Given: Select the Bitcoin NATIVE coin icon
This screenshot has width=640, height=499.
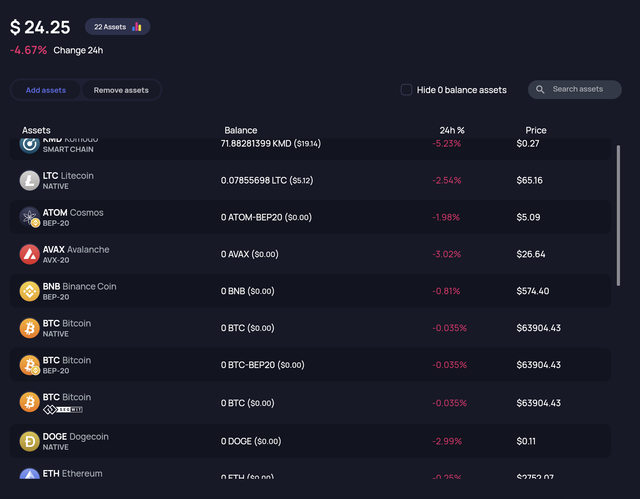Looking at the screenshot, I should click(x=29, y=328).
